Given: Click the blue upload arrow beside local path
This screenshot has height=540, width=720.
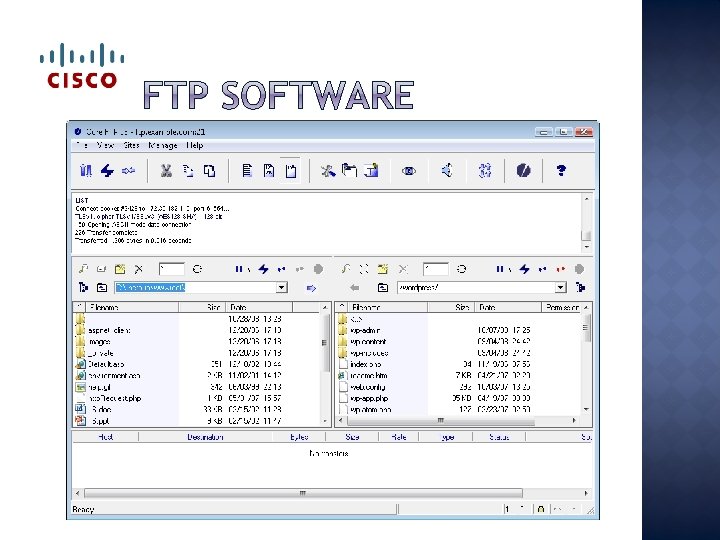Looking at the screenshot, I should [x=311, y=288].
